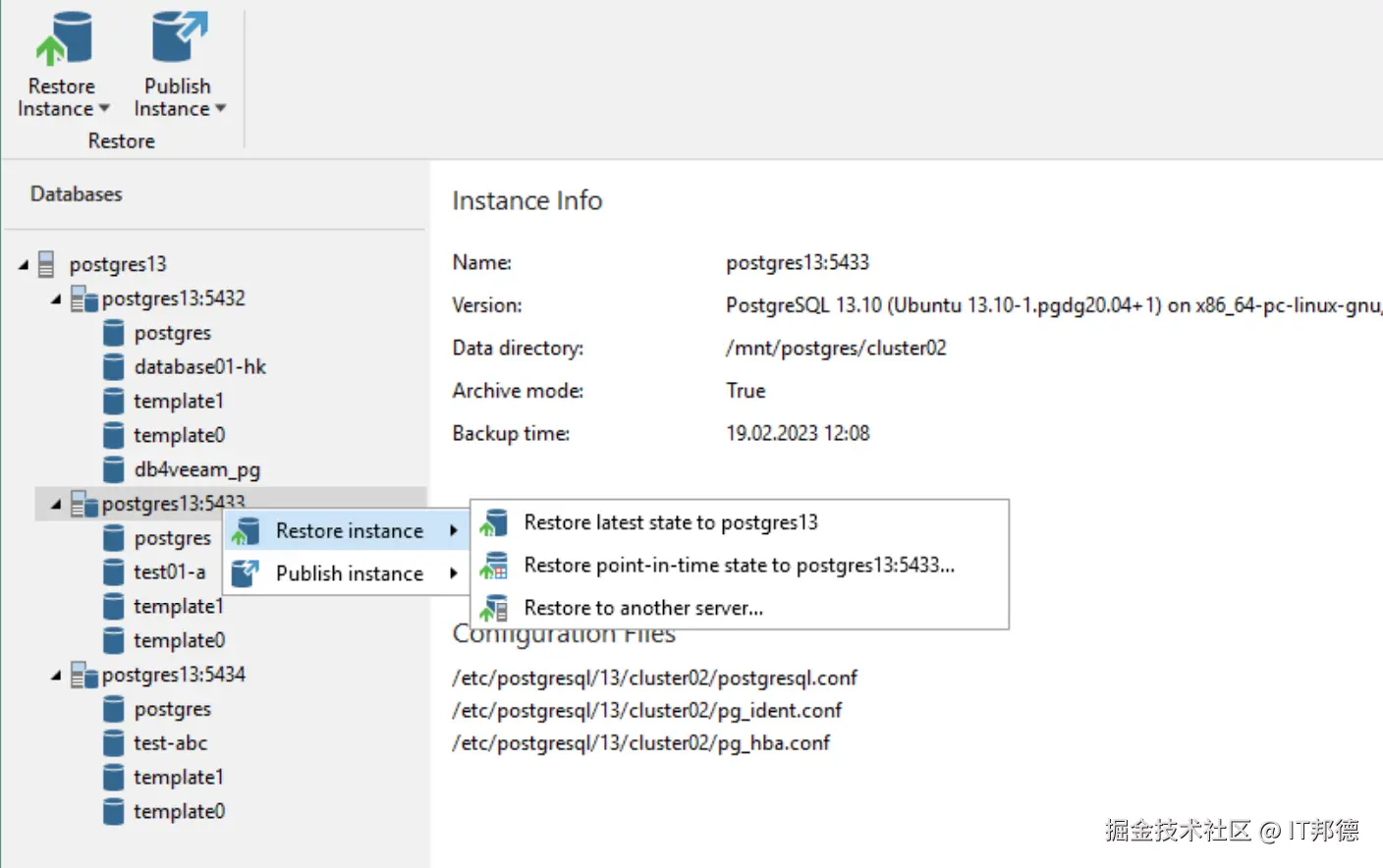Select the postgres13 server tree label
This screenshot has width=1383, height=868.
tap(118, 264)
